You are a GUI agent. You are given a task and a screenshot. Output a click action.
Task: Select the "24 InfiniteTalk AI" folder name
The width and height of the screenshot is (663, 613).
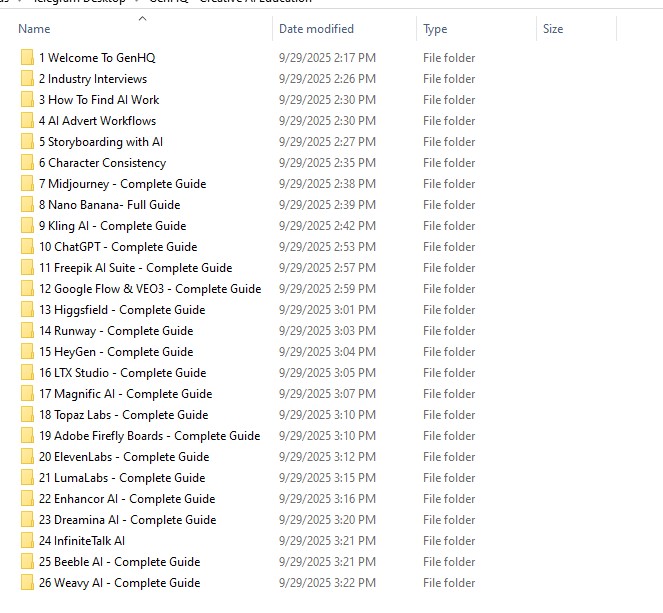(x=82, y=541)
